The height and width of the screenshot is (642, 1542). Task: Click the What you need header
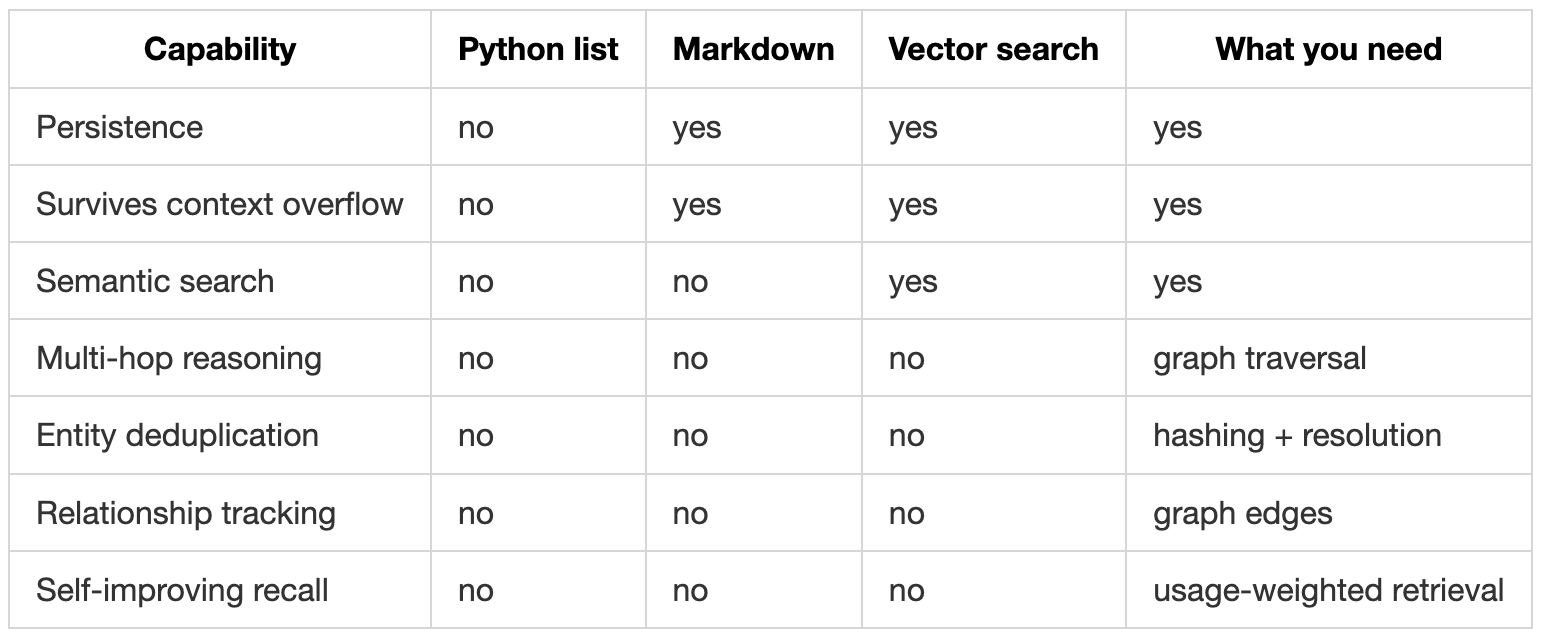[x=1329, y=49]
